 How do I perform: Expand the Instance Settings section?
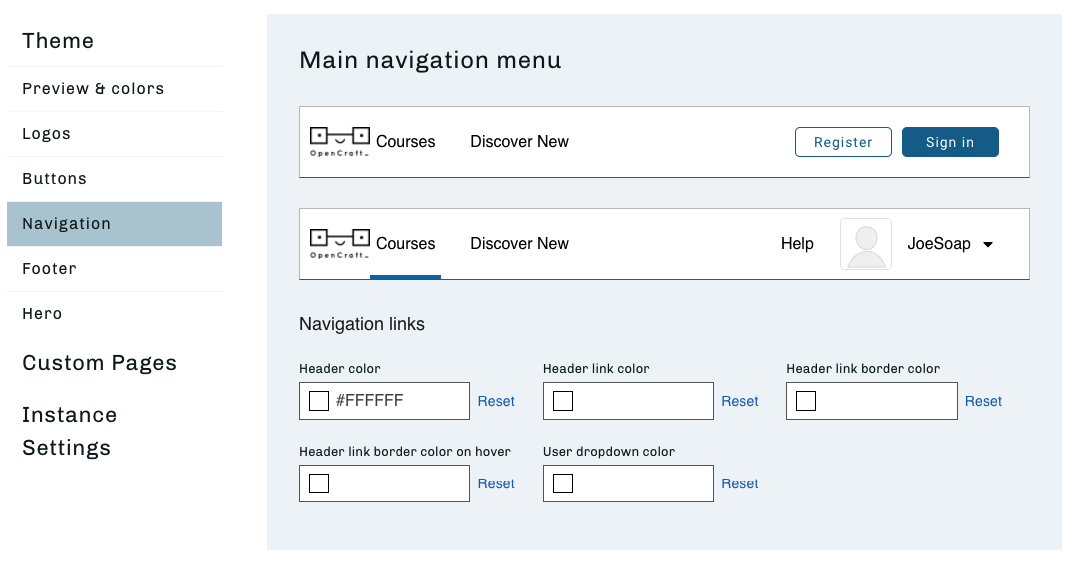click(70, 431)
